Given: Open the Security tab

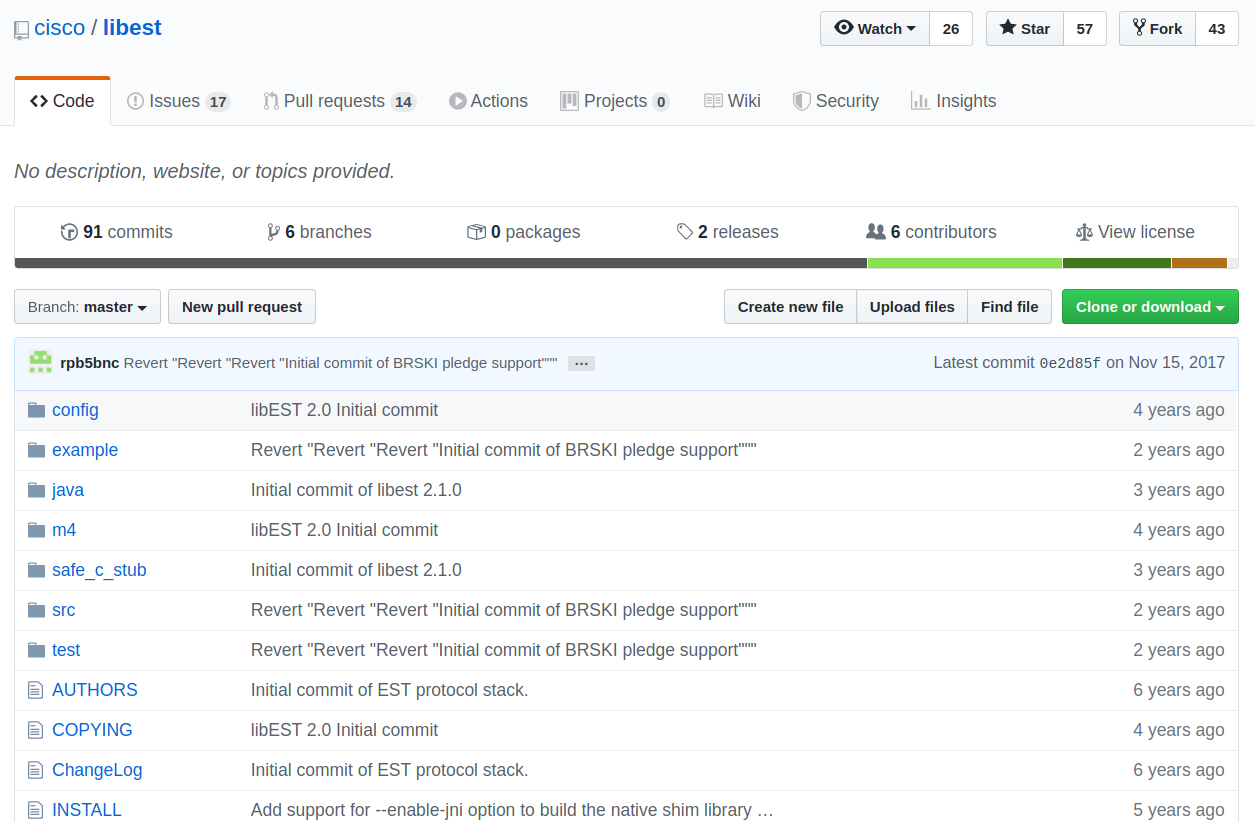Looking at the screenshot, I should click(836, 101).
